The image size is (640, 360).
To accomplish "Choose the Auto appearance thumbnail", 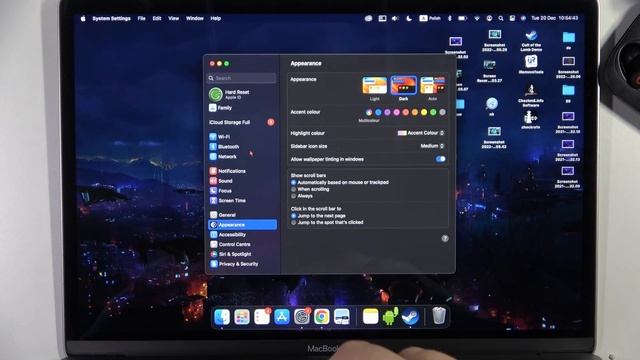I will click(x=433, y=86).
